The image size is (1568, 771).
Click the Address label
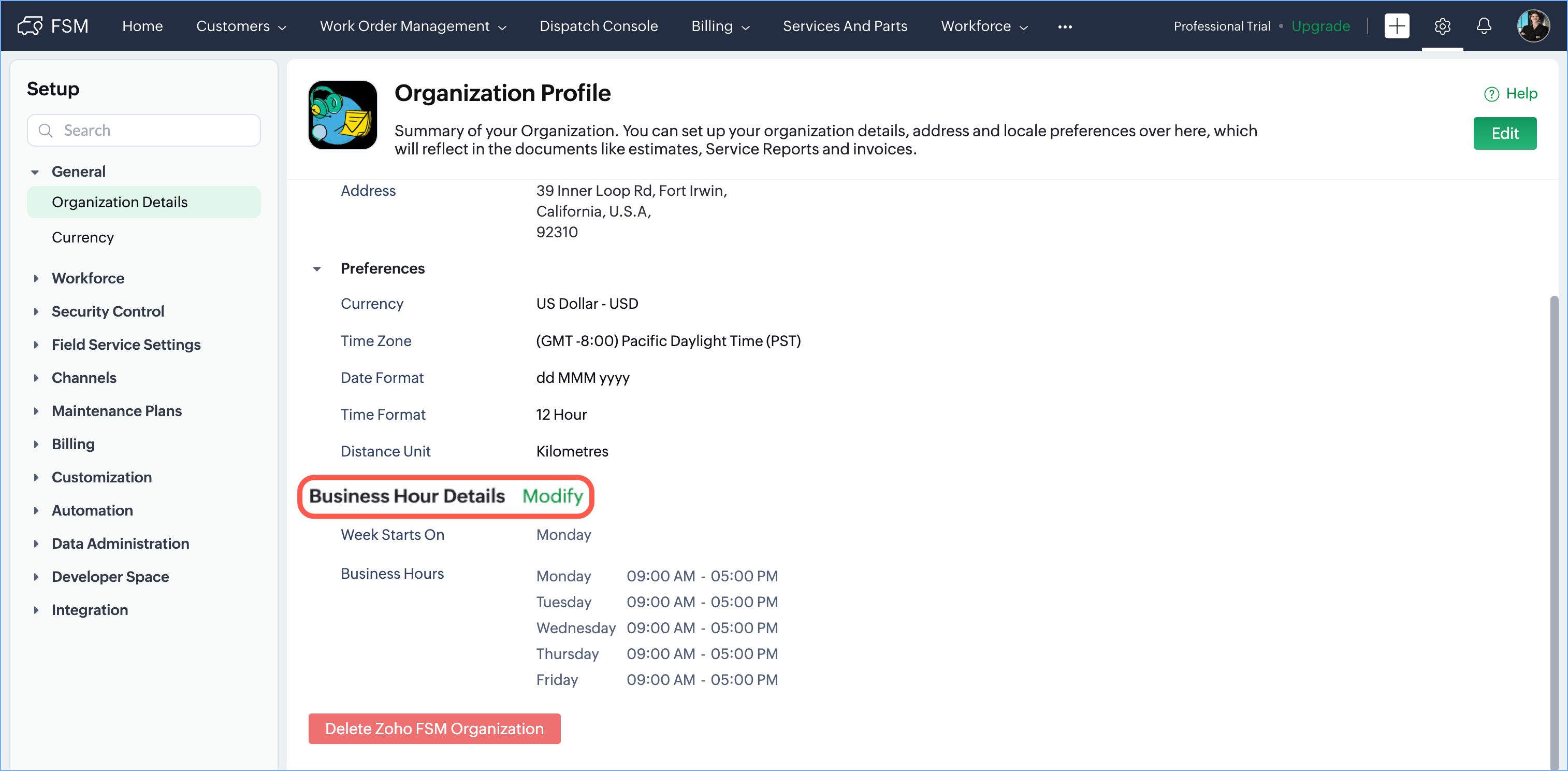click(x=368, y=191)
